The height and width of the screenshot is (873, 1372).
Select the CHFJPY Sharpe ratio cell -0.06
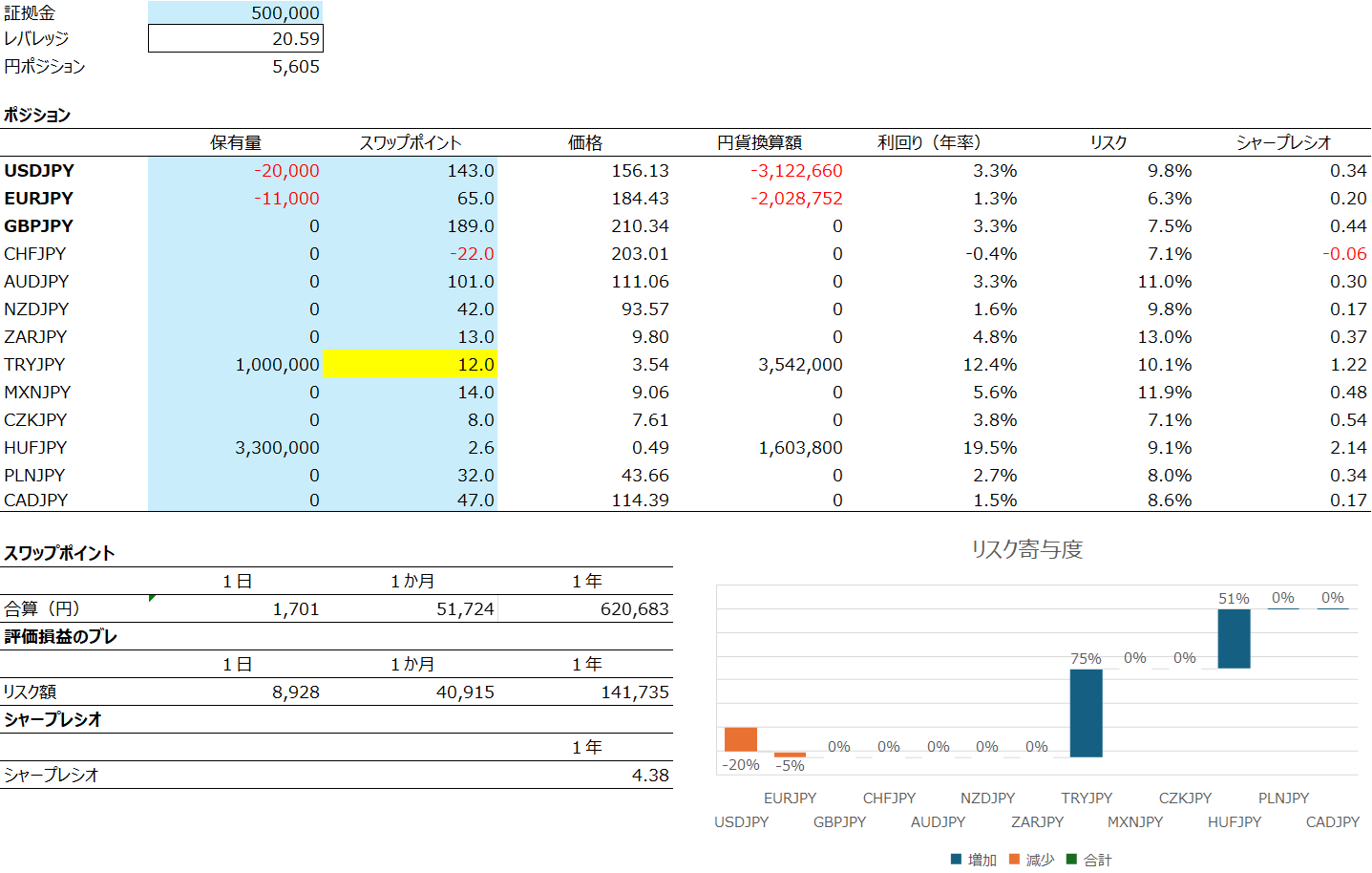click(x=1282, y=253)
